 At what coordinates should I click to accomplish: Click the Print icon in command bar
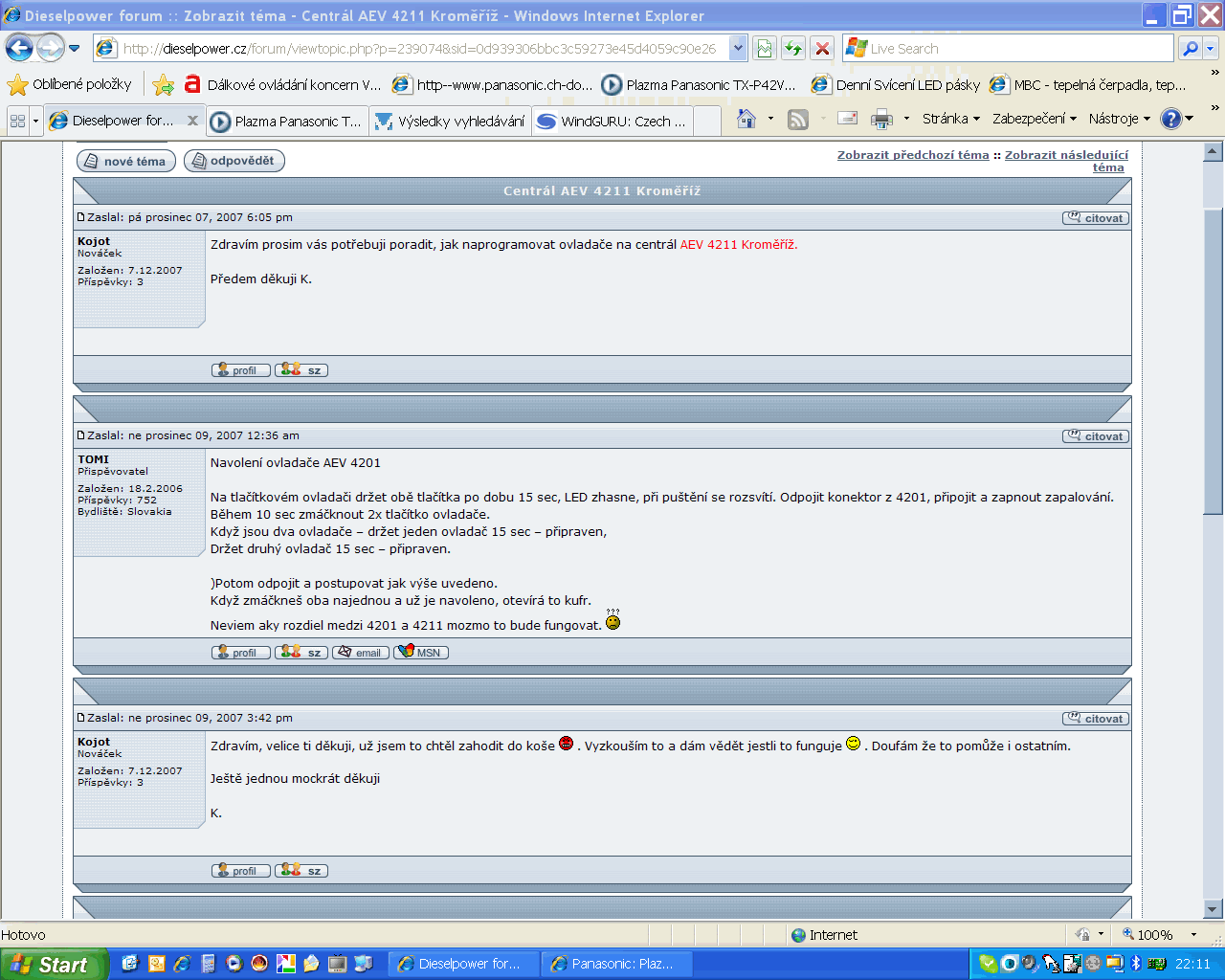pos(881,119)
